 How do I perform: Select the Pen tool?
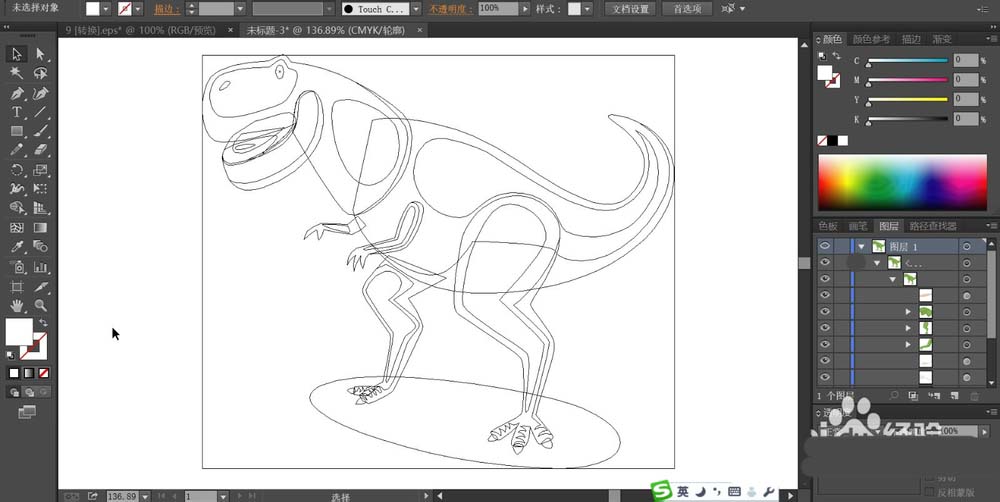coord(17,93)
